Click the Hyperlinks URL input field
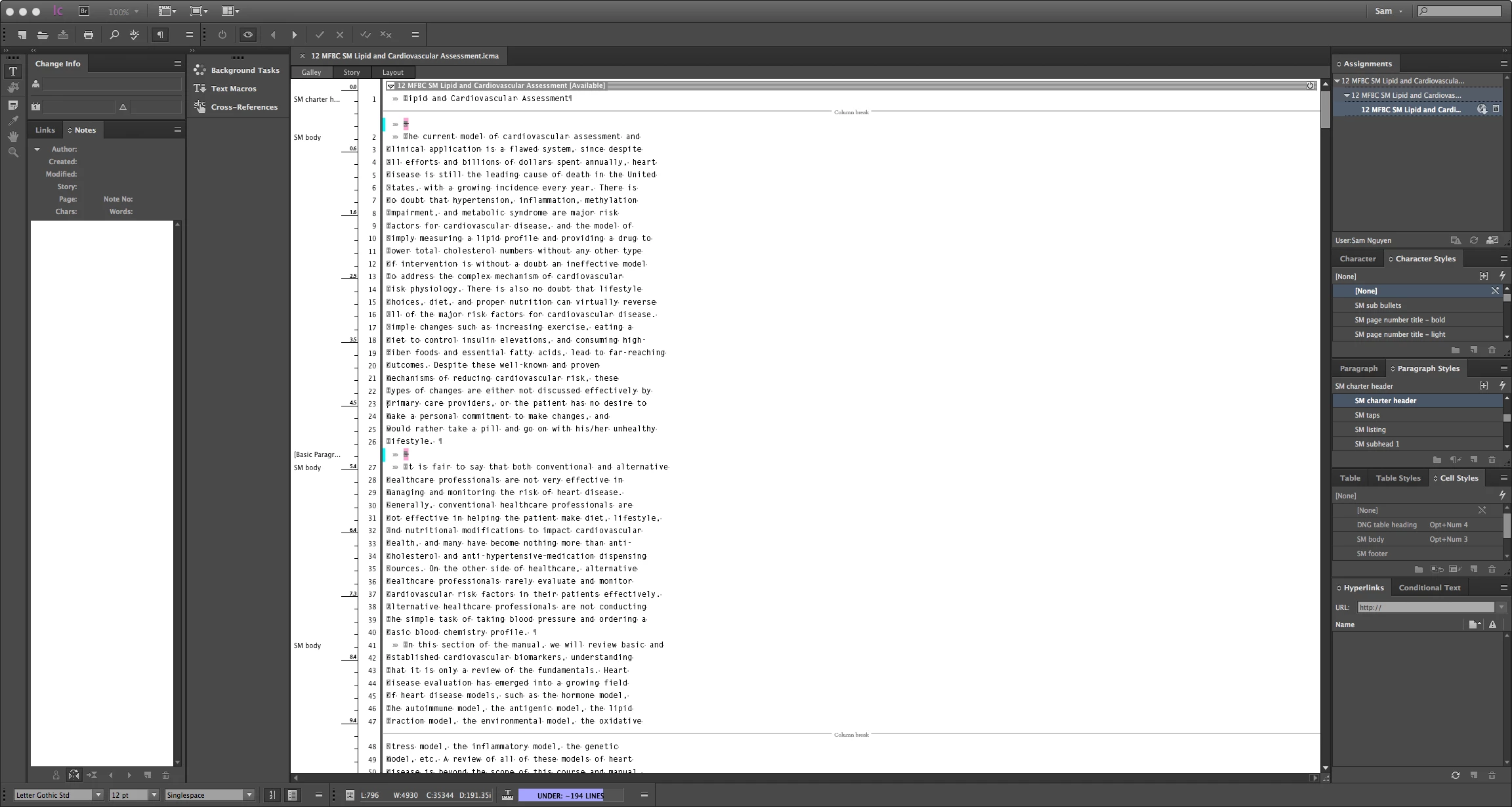The image size is (1512, 807). (1425, 607)
